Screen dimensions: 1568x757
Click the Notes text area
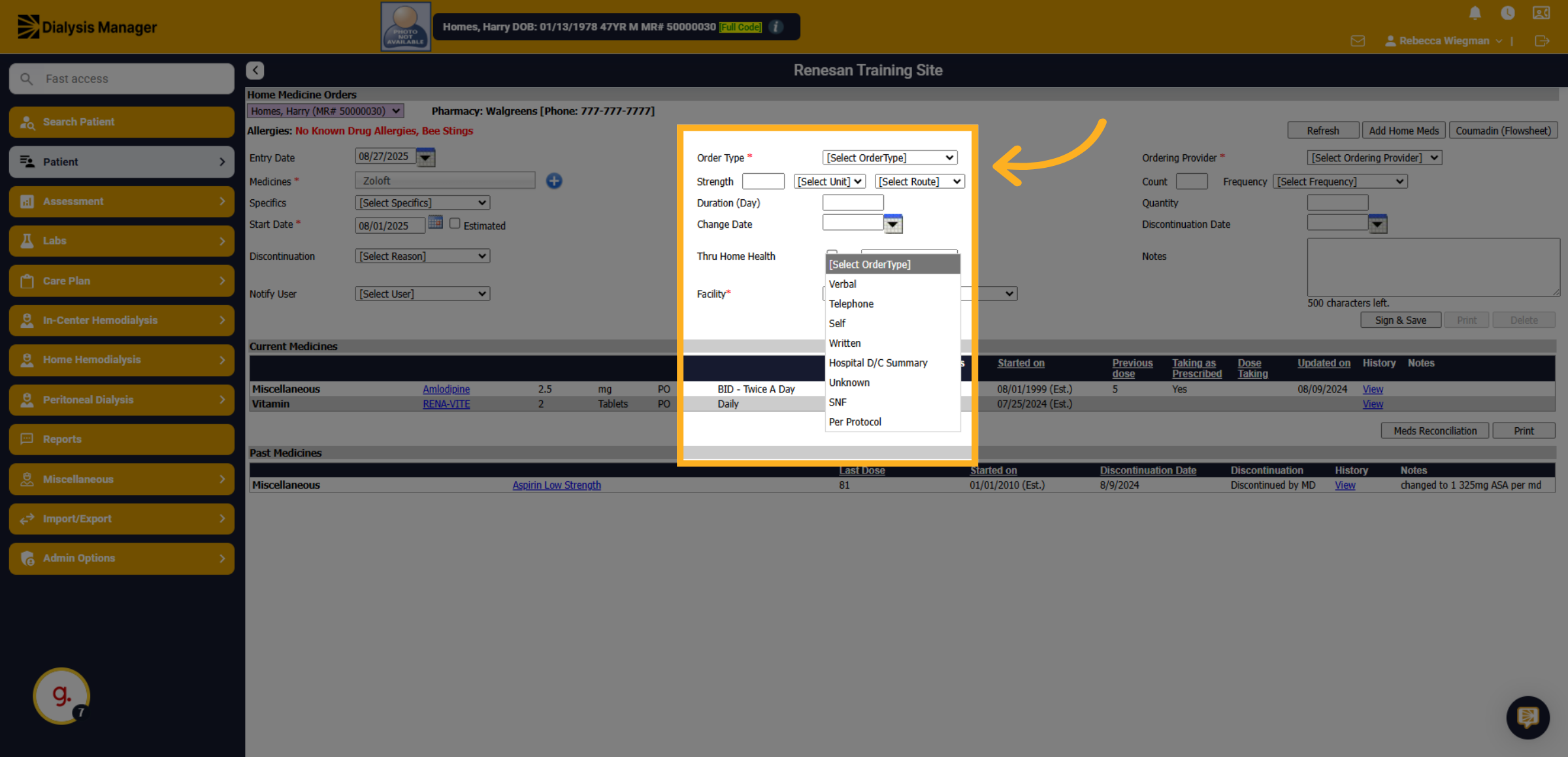coord(1433,267)
